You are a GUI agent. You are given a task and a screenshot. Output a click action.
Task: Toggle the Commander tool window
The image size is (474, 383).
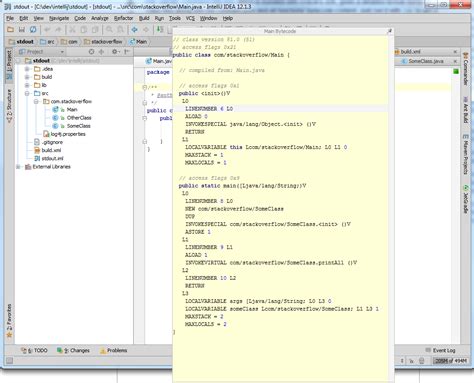click(465, 68)
